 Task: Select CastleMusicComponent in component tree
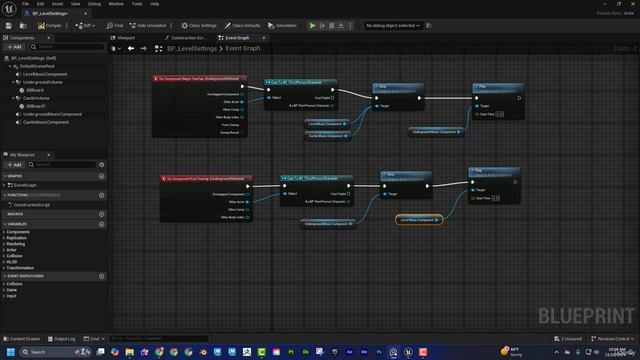pyautogui.click(x=46, y=122)
